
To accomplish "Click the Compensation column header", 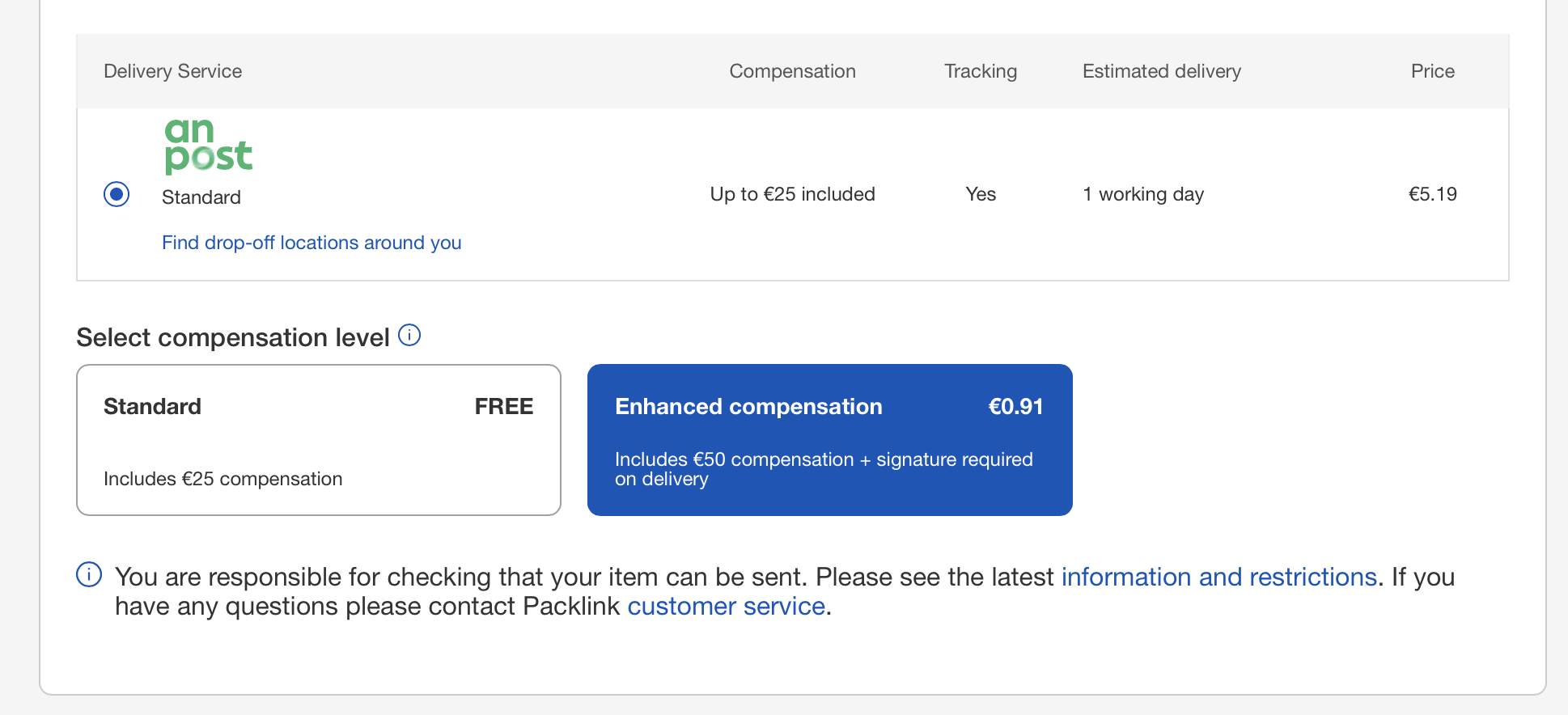I will (793, 71).
